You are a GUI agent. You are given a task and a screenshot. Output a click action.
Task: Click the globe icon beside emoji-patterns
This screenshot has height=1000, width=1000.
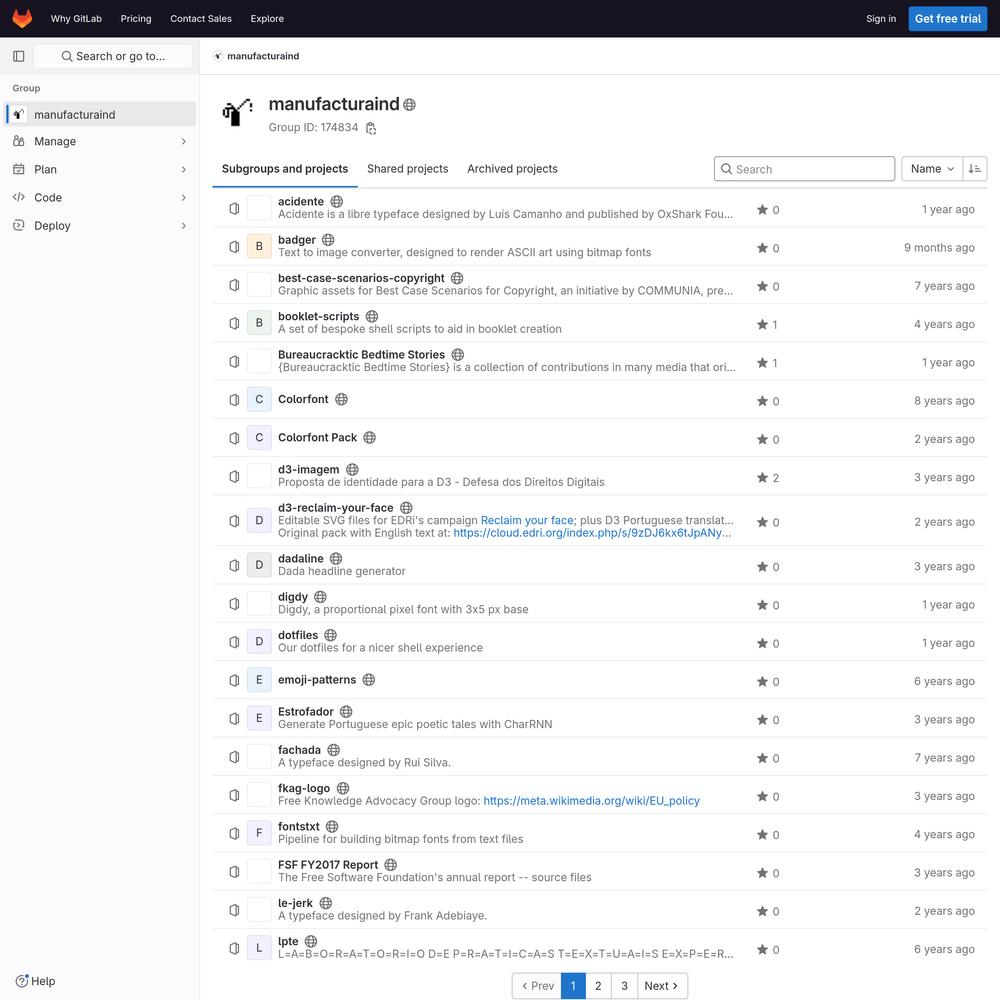[x=369, y=680]
